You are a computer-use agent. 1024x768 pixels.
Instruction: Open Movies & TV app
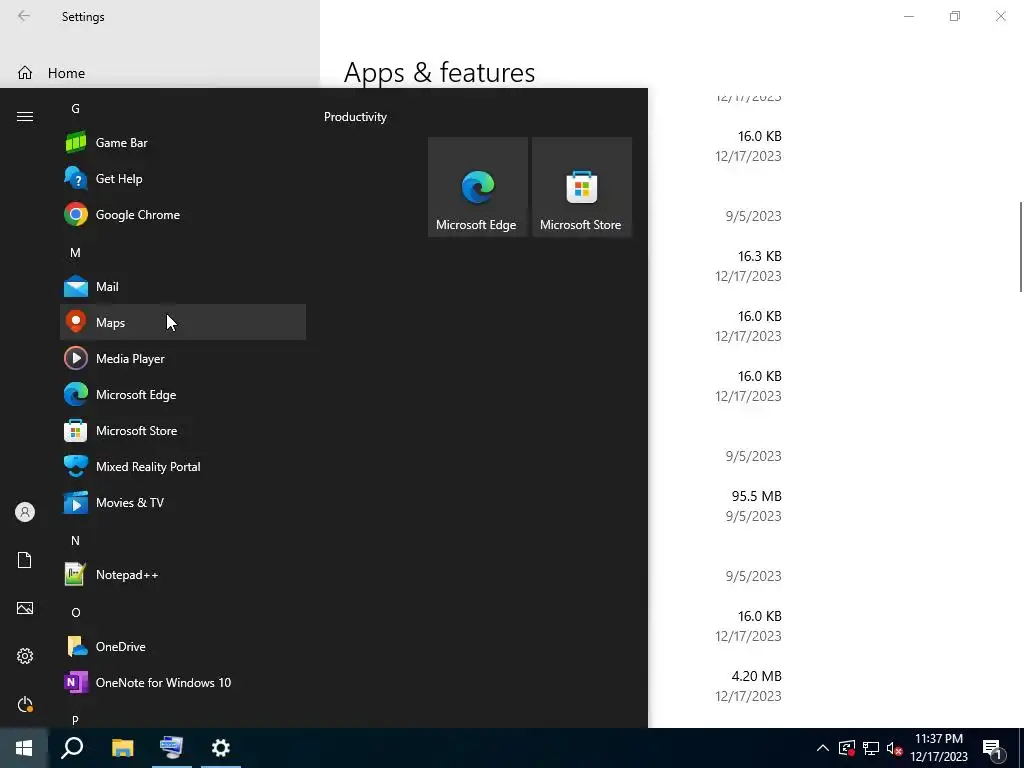(x=183, y=502)
